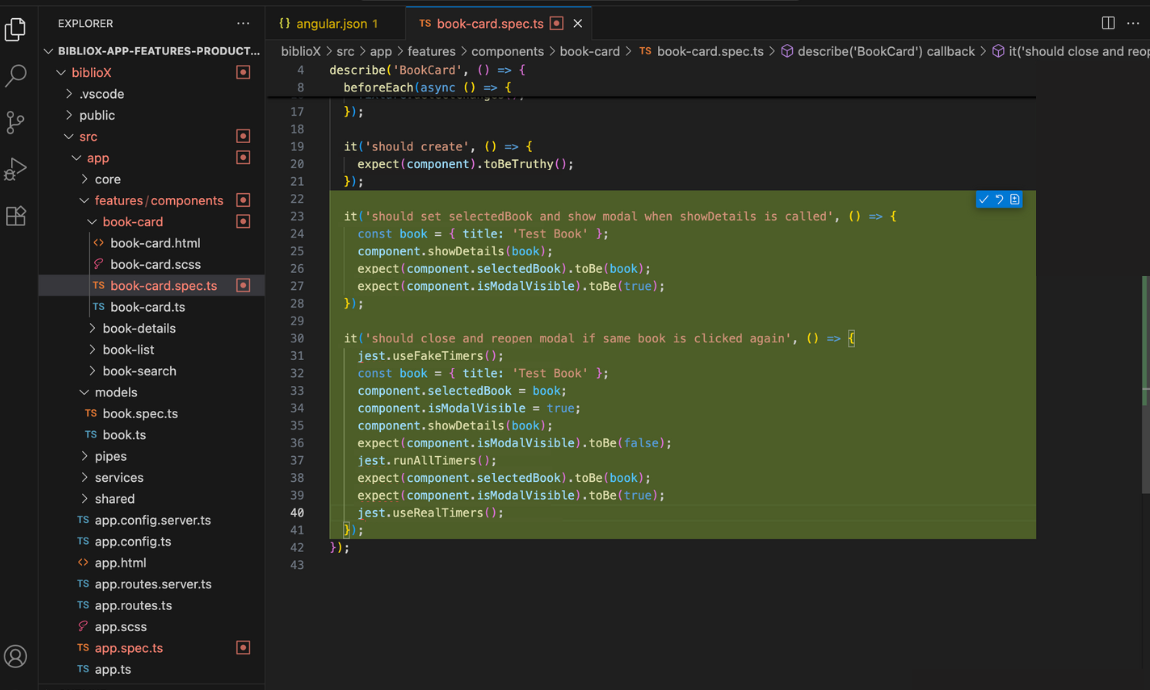Open the editor more actions ellipsis
This screenshot has height=690, width=1150.
coord(1133,22)
